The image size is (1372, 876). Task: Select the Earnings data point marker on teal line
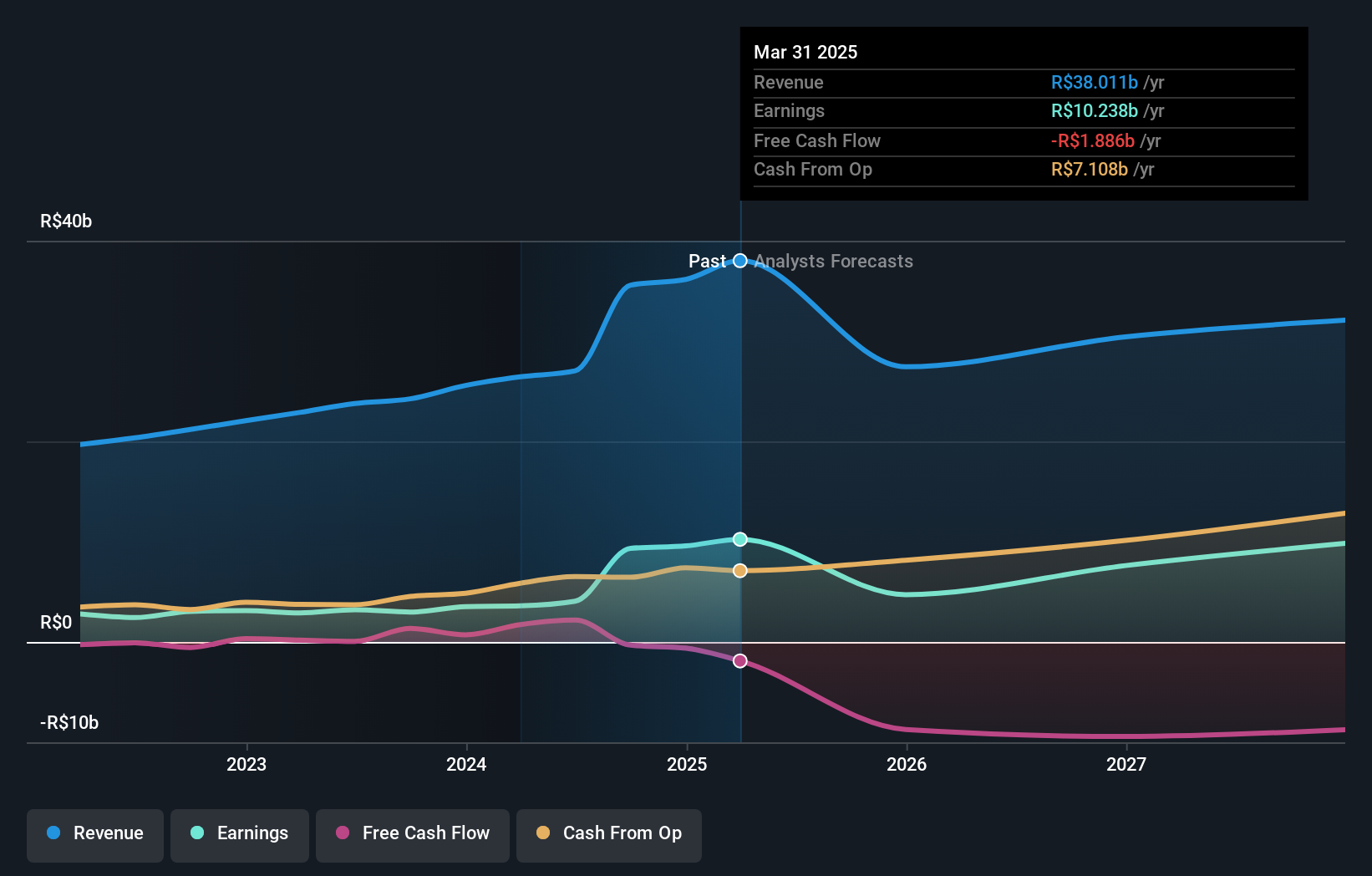click(x=740, y=539)
